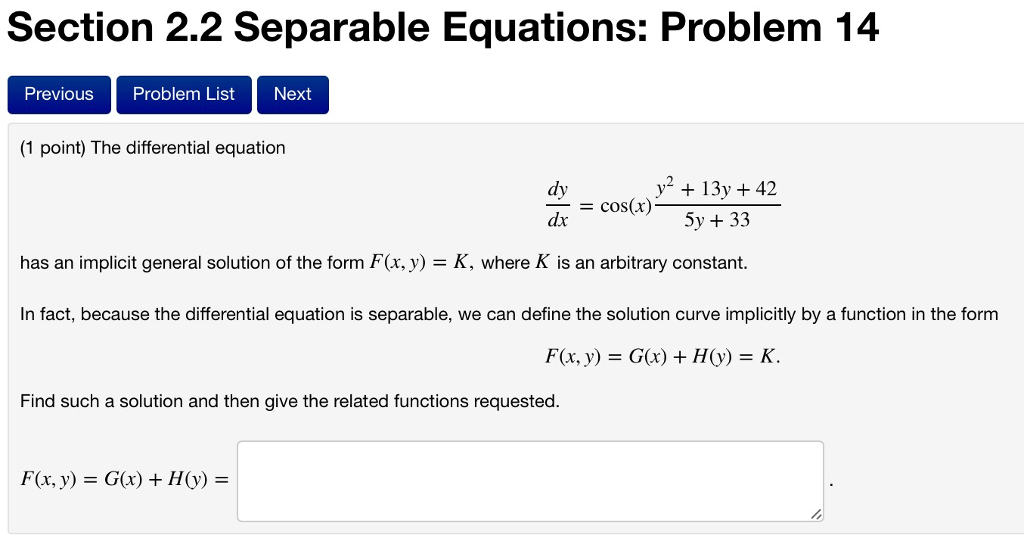
Task: Click the dy/dx fraction in the equation
Action: point(558,204)
